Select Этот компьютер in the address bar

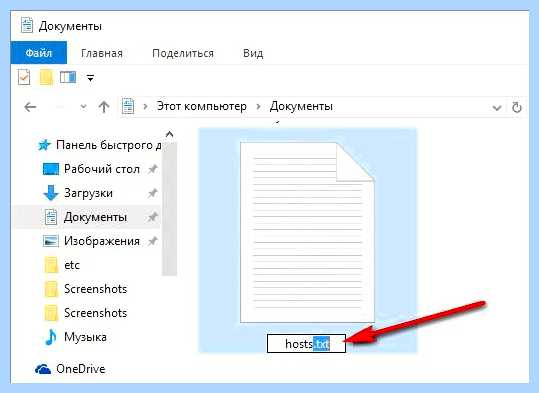(202, 106)
